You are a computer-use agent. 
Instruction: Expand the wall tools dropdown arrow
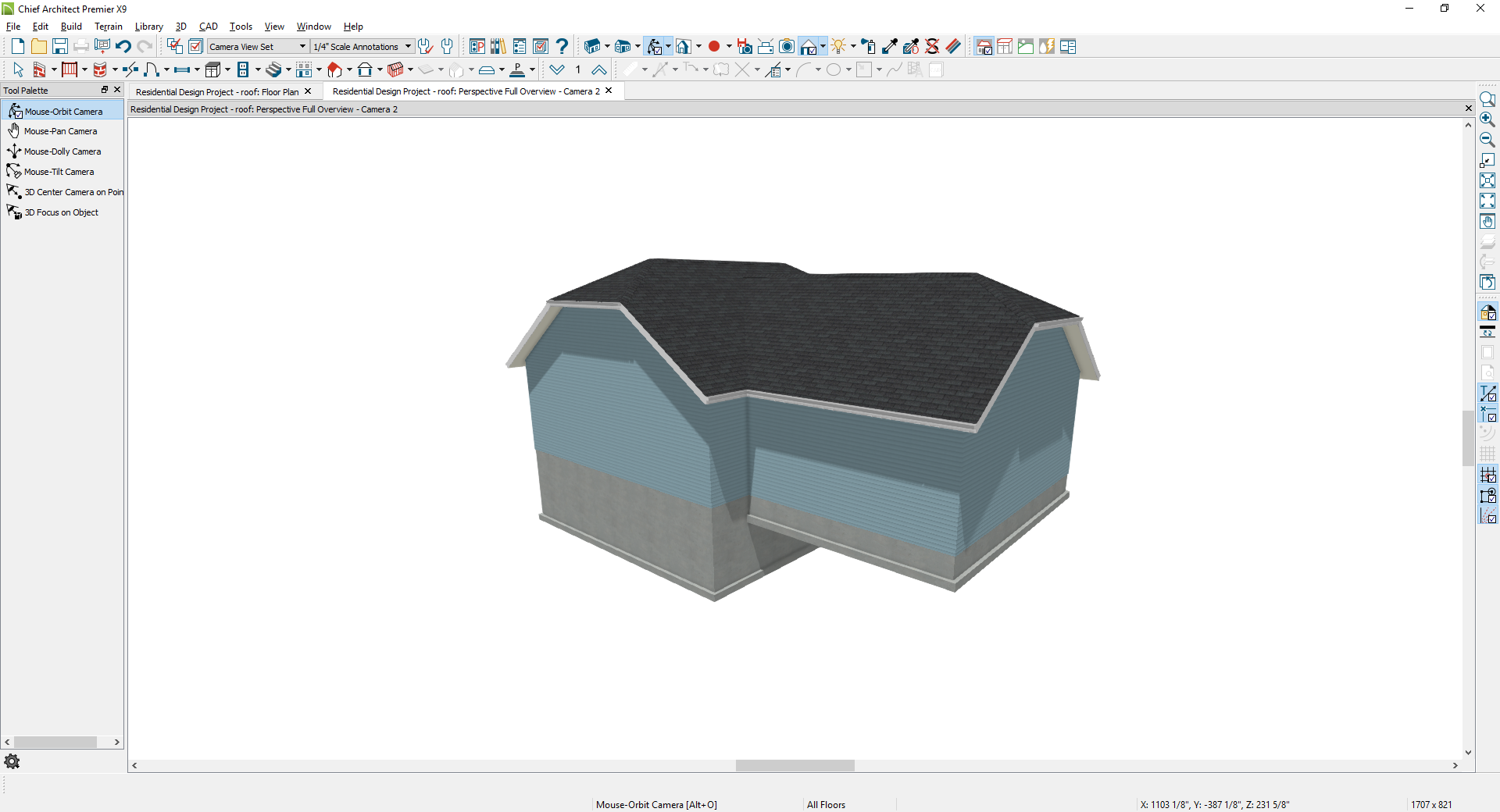(x=54, y=70)
